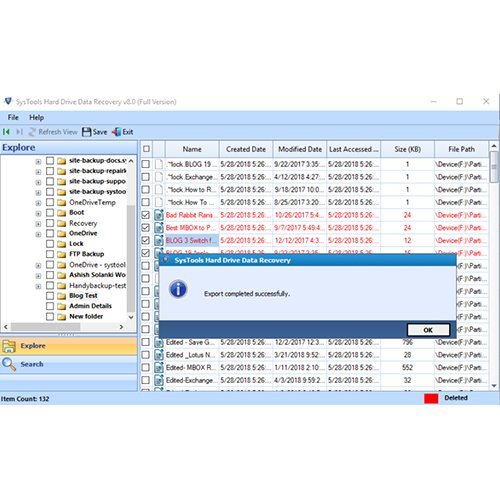The height and width of the screenshot is (500, 500).
Task: Expand the Ashish Solanki Wo tree node
Action: pos(38,276)
